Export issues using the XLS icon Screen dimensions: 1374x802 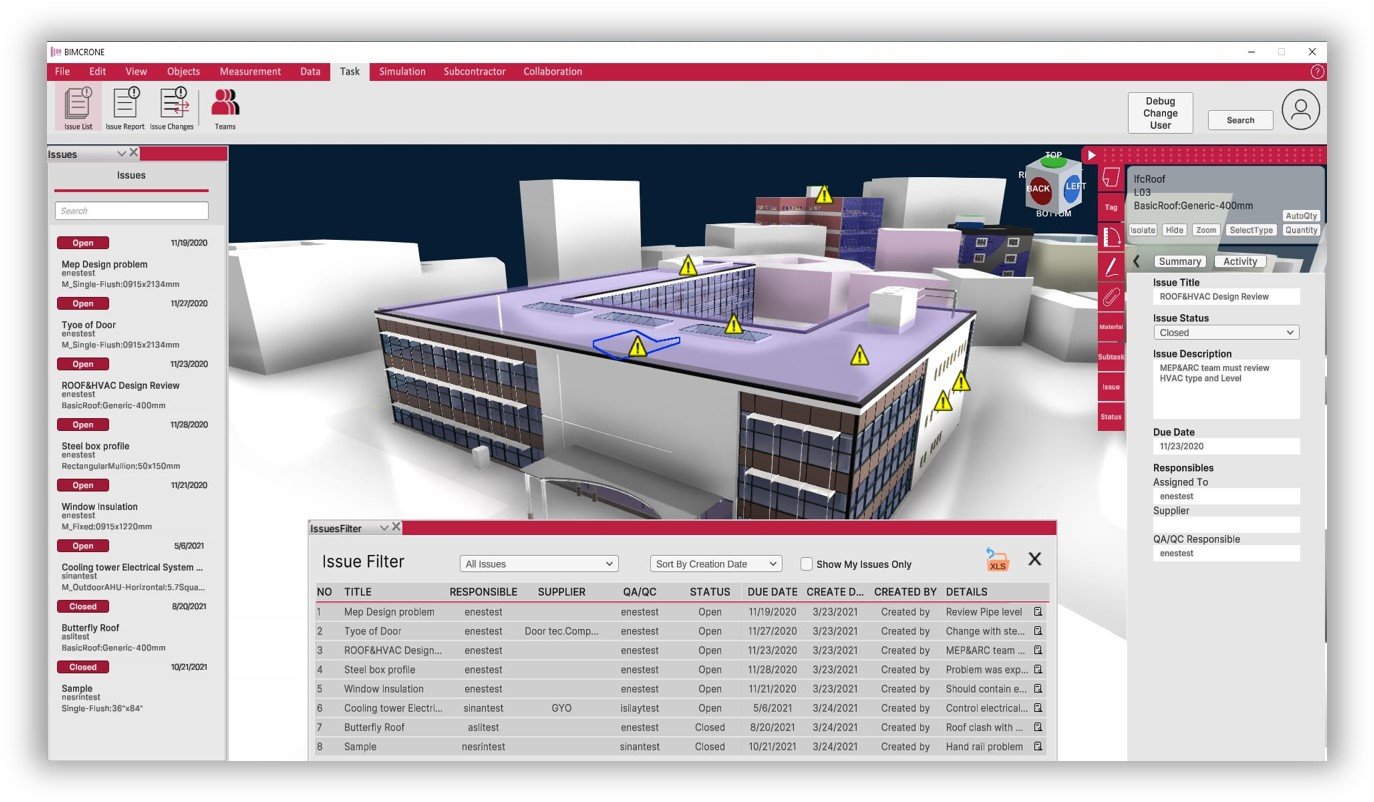pyautogui.click(x=997, y=560)
